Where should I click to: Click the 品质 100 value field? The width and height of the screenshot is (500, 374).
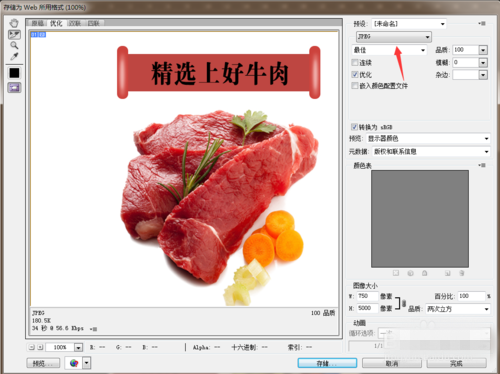coord(465,50)
